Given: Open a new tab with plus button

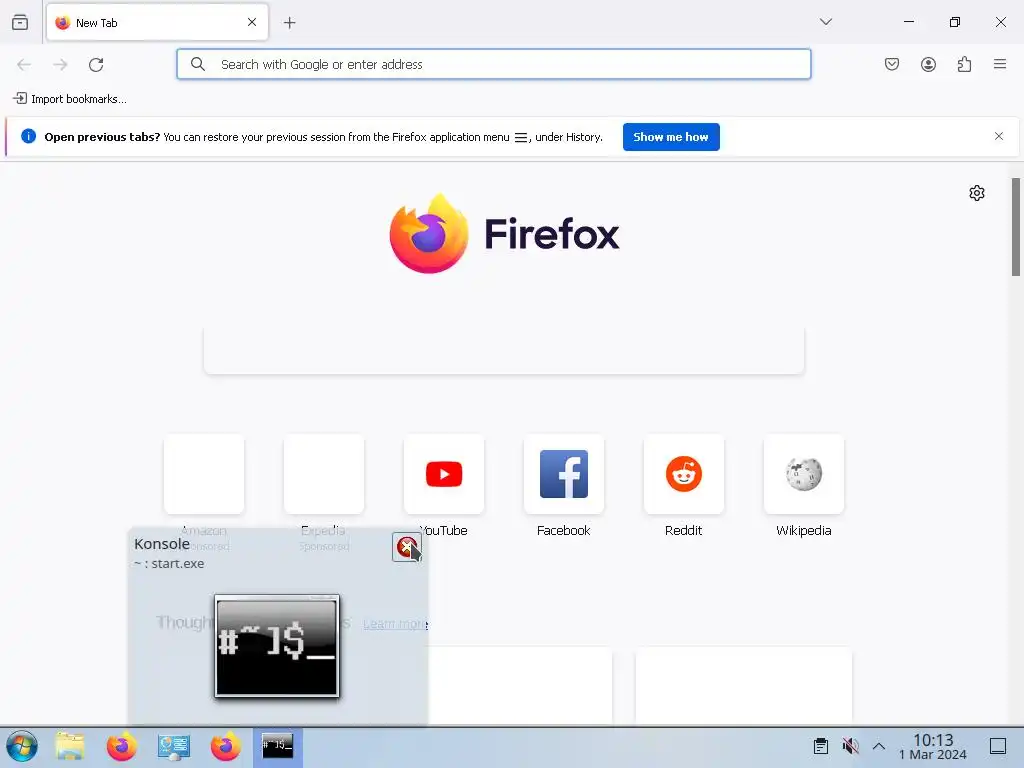Looking at the screenshot, I should pyautogui.click(x=289, y=23).
